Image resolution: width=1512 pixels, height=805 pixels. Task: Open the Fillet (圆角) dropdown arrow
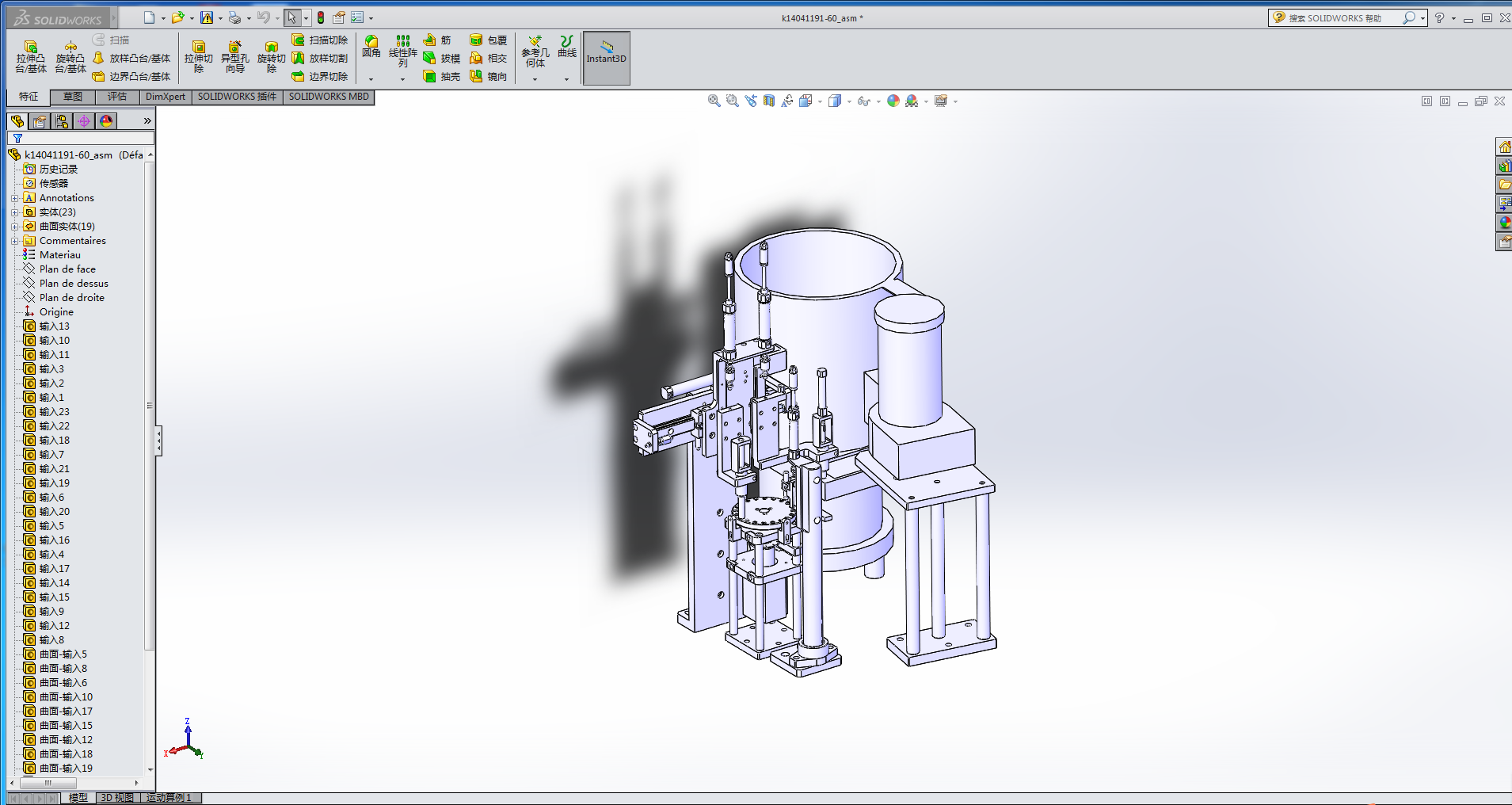click(x=371, y=79)
